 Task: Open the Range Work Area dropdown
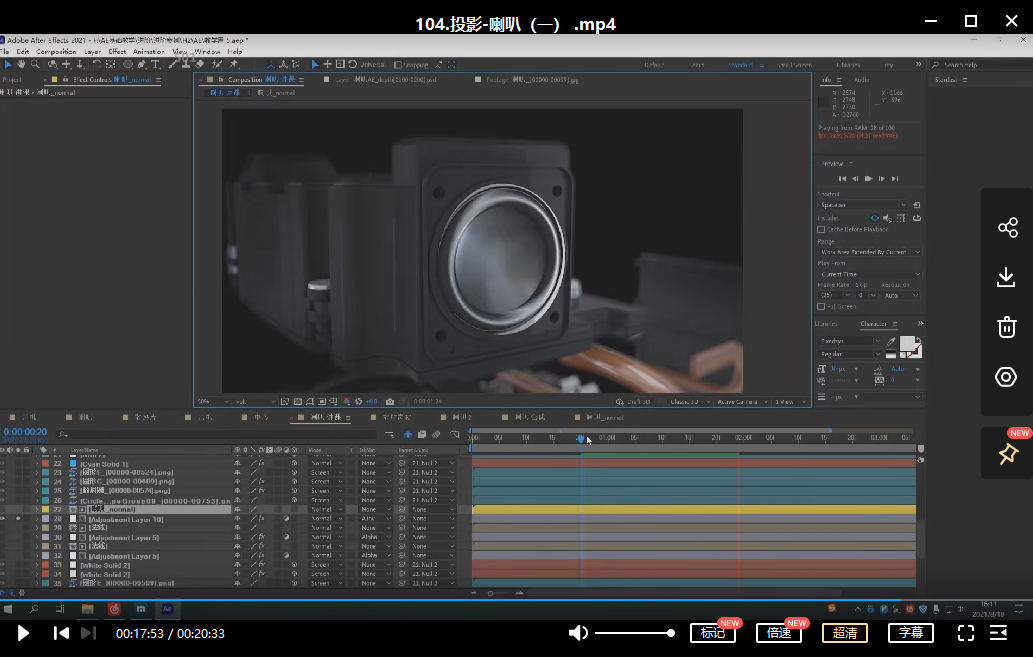tap(870, 252)
